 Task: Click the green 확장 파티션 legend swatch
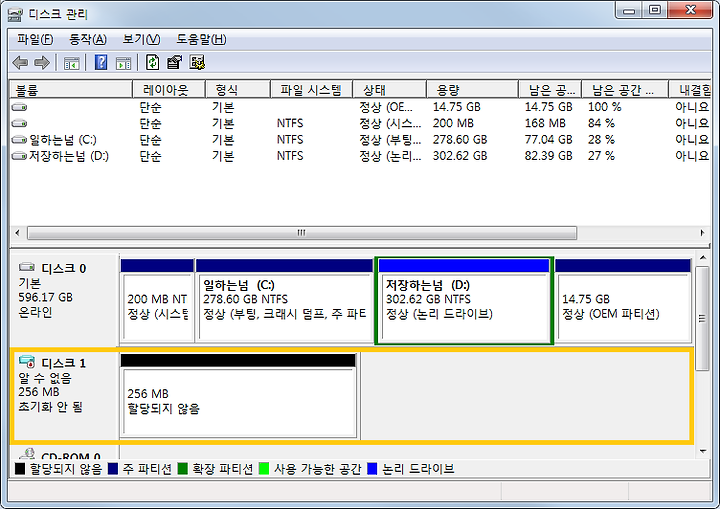(183, 469)
